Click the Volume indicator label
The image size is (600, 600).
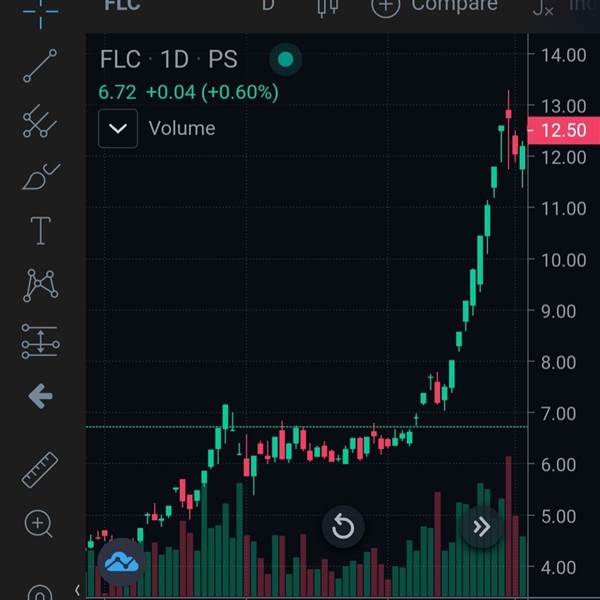(x=182, y=128)
